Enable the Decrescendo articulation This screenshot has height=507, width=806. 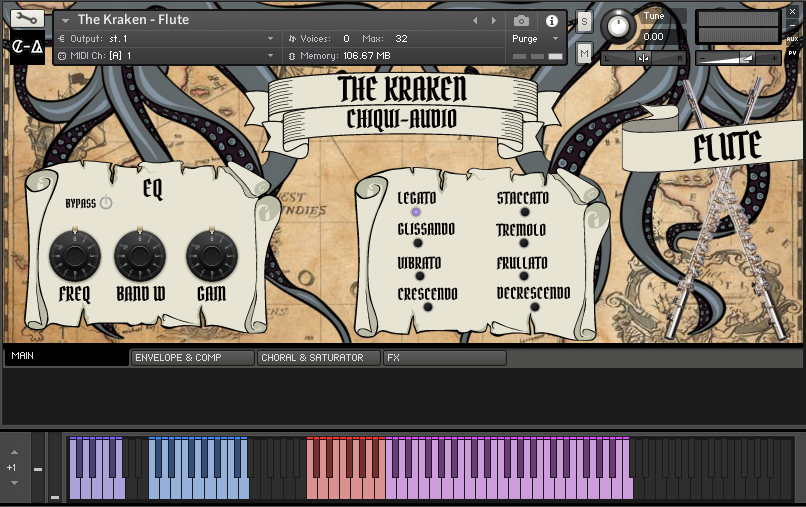point(535,307)
